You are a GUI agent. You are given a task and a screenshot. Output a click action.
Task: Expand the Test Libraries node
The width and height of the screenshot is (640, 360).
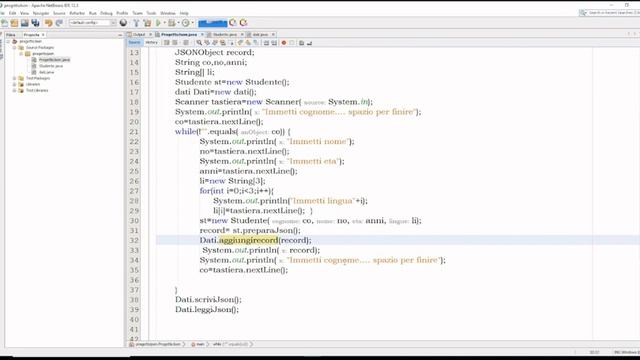click(14, 90)
